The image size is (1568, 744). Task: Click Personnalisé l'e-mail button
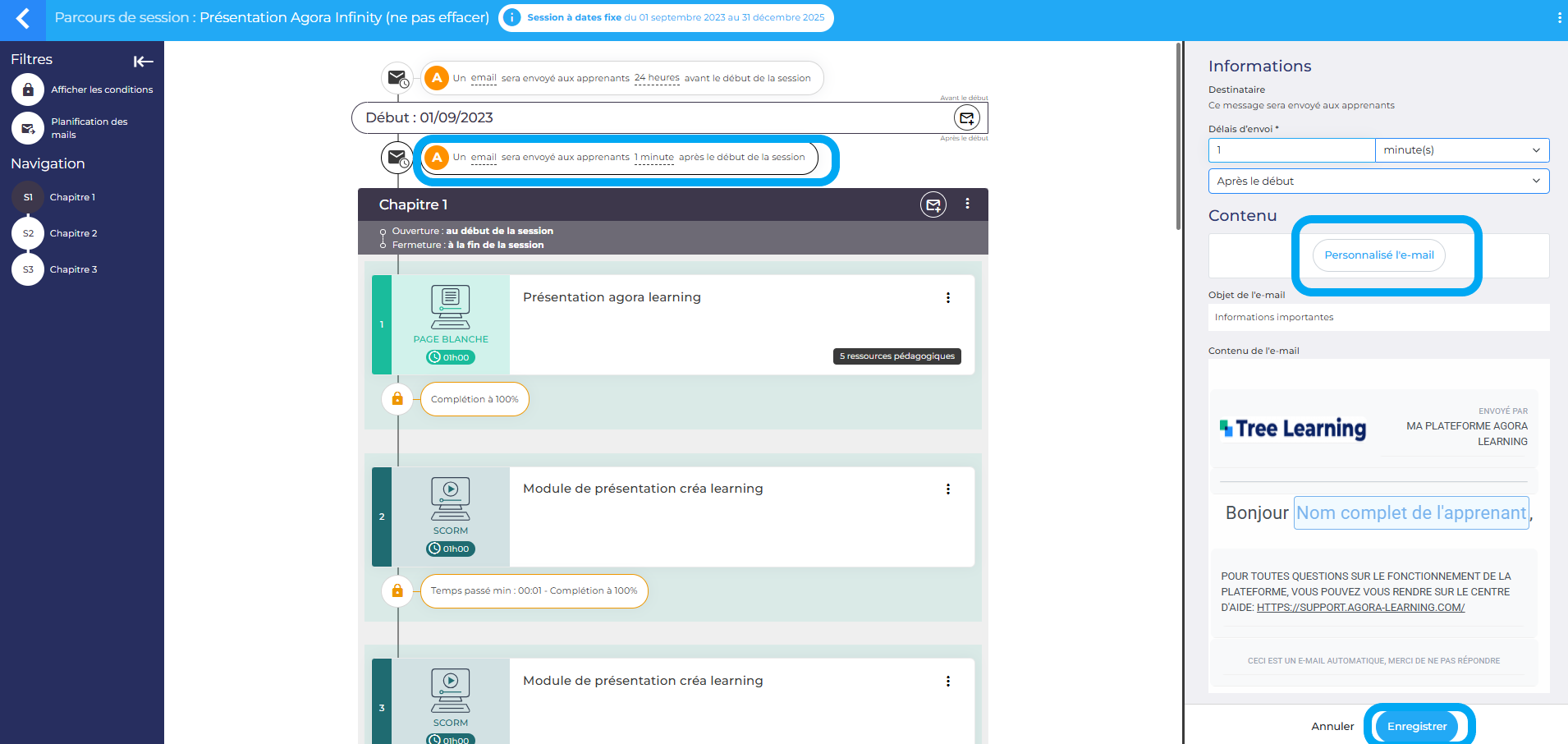(x=1378, y=255)
